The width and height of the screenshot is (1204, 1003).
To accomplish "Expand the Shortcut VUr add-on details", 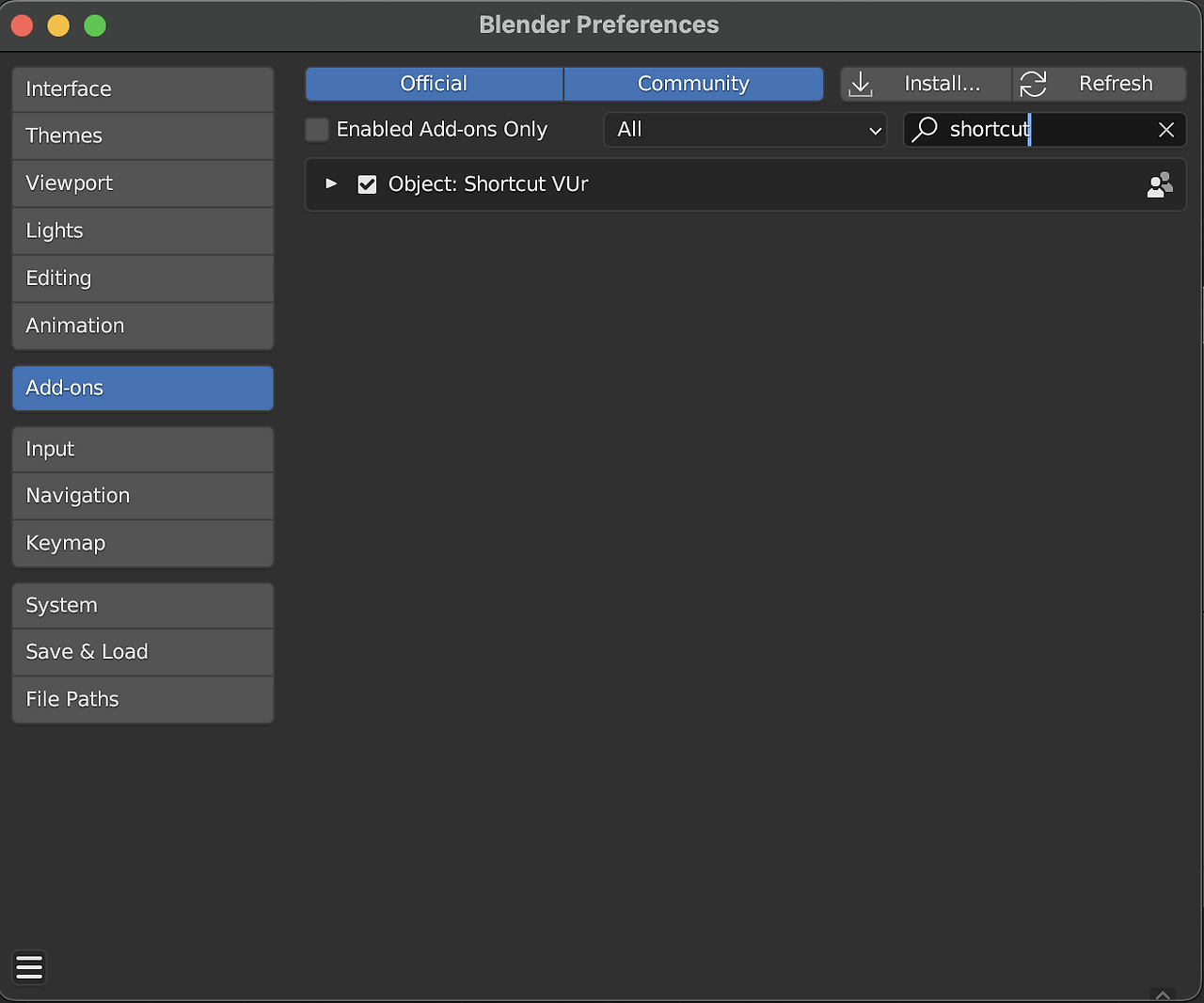I will (x=331, y=183).
